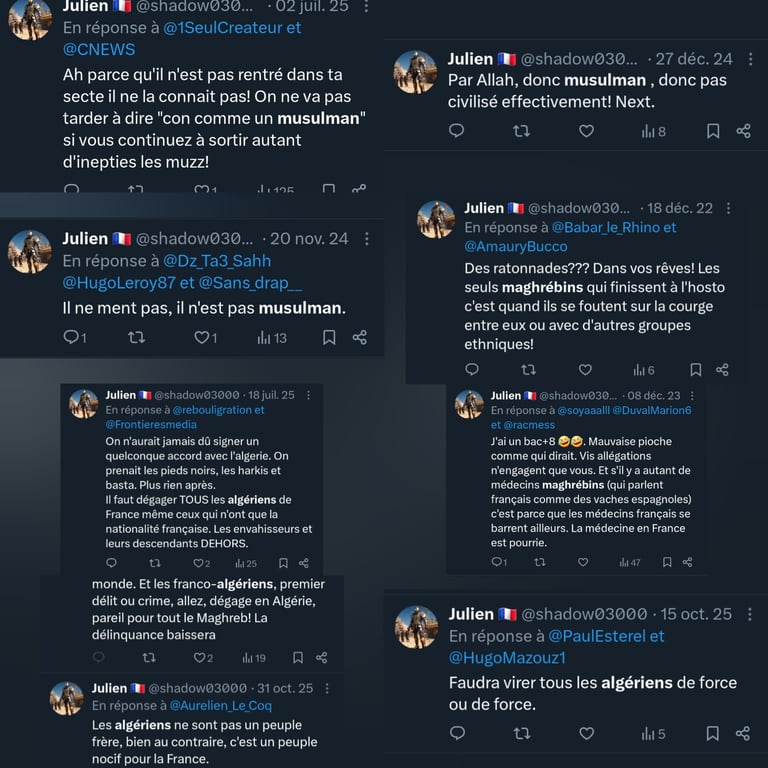Bookmark the 20 nov. 24 tweet
The width and height of the screenshot is (768, 768).
tap(329, 337)
